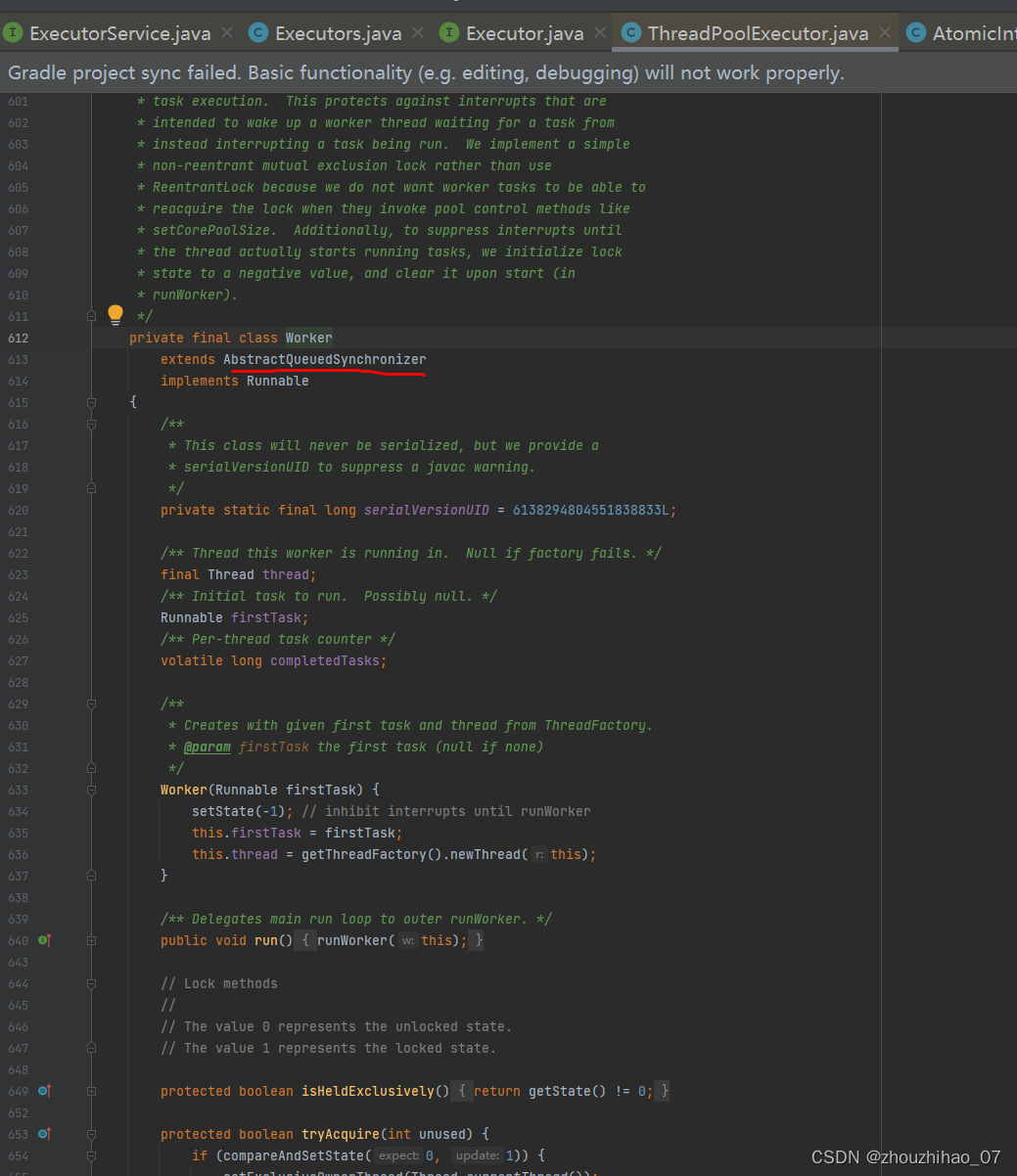Click the fold end marker at line 647
Image resolution: width=1017 pixels, height=1176 pixels.
(91, 1048)
